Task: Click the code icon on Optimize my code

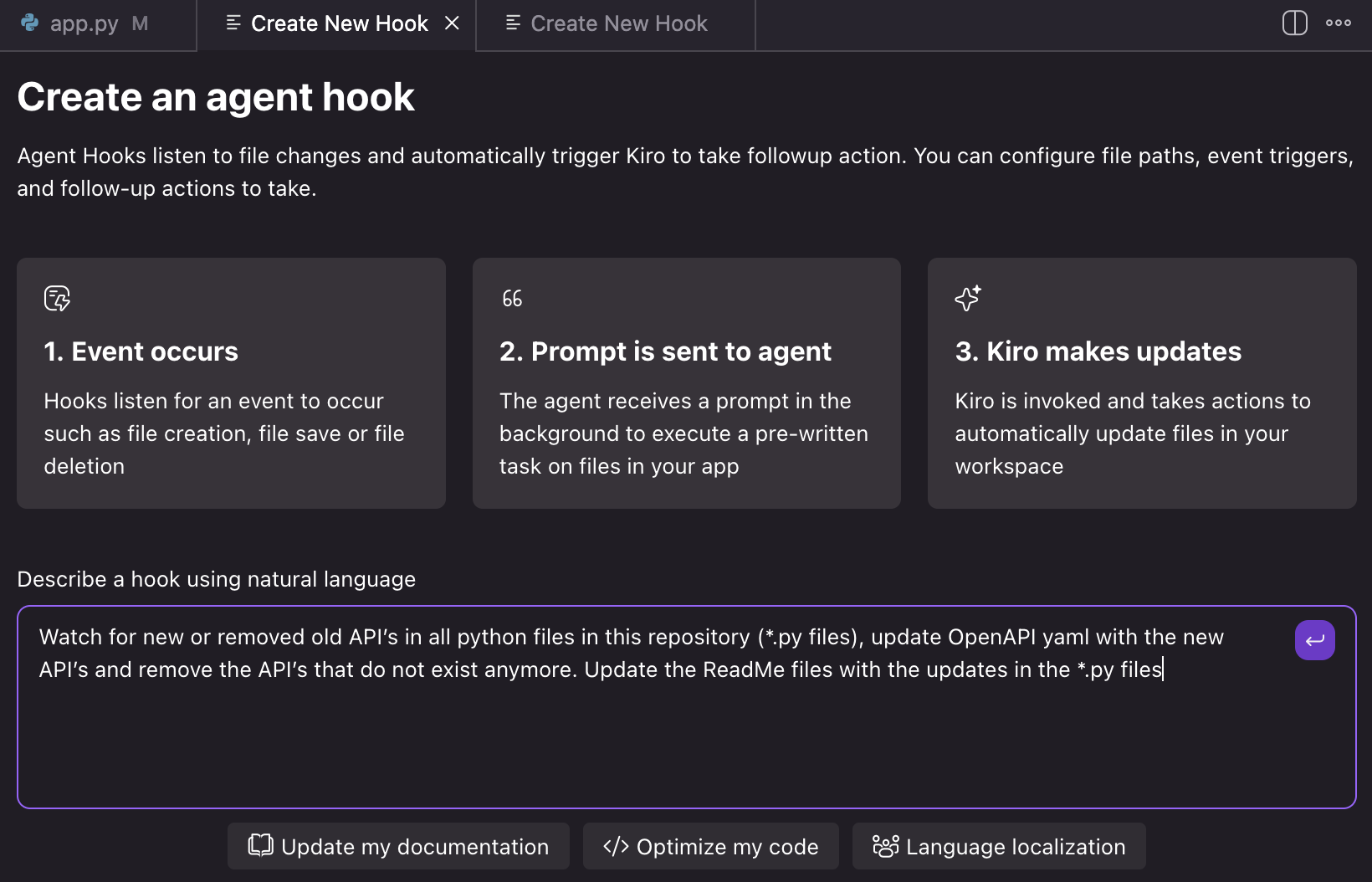Action: [x=617, y=846]
